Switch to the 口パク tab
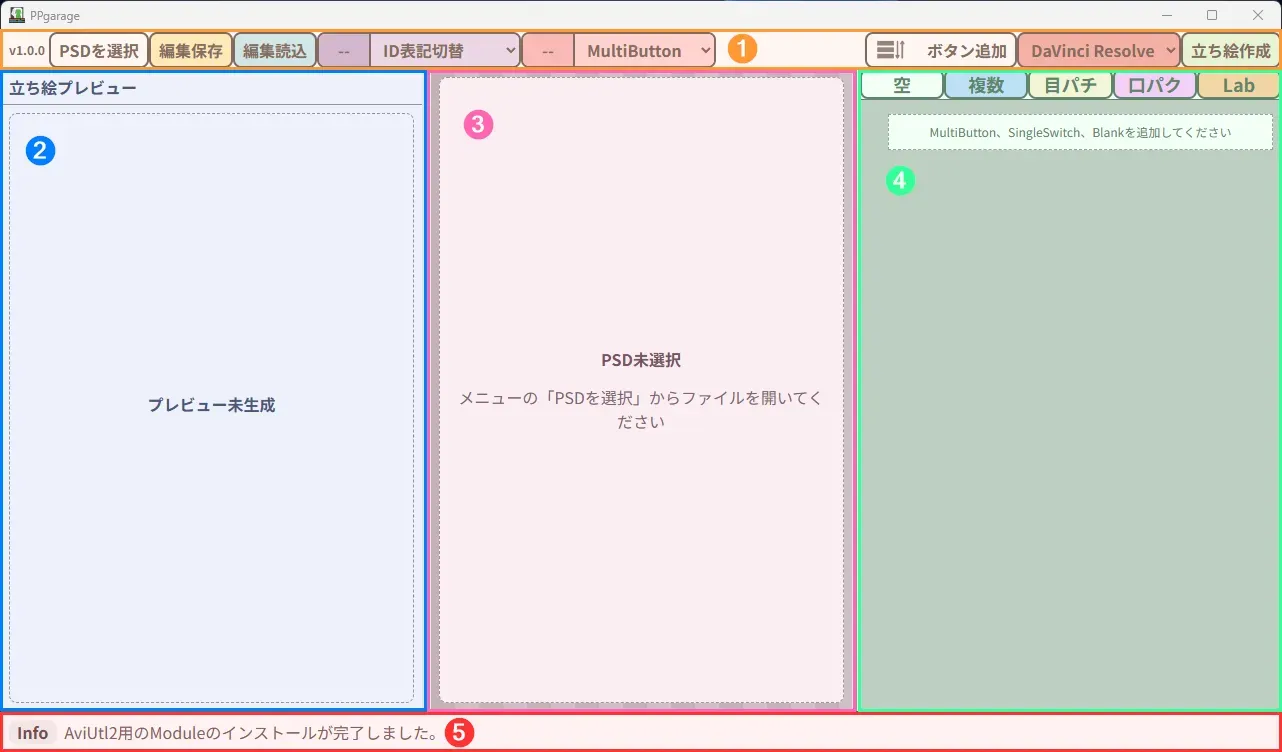This screenshot has height=752, width=1282. pyautogui.click(x=1154, y=85)
